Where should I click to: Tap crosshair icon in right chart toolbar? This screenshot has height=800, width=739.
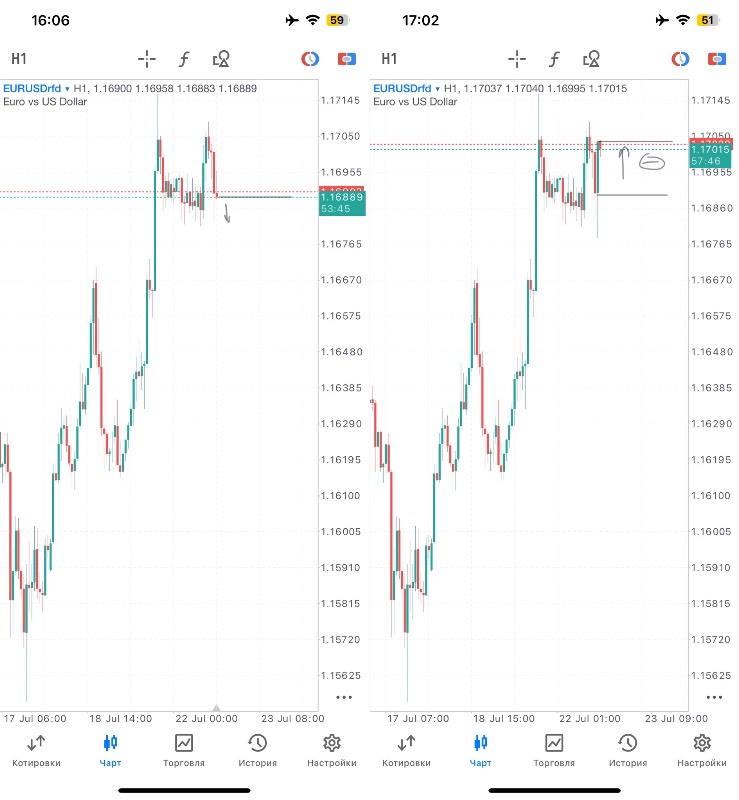click(517, 59)
